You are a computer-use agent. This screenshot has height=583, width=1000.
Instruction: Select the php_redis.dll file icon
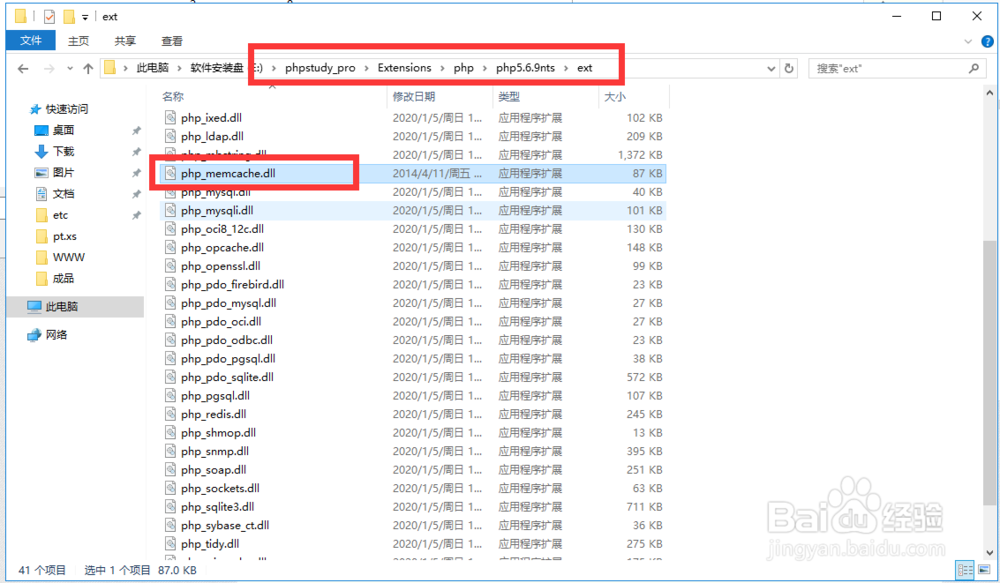[170, 413]
